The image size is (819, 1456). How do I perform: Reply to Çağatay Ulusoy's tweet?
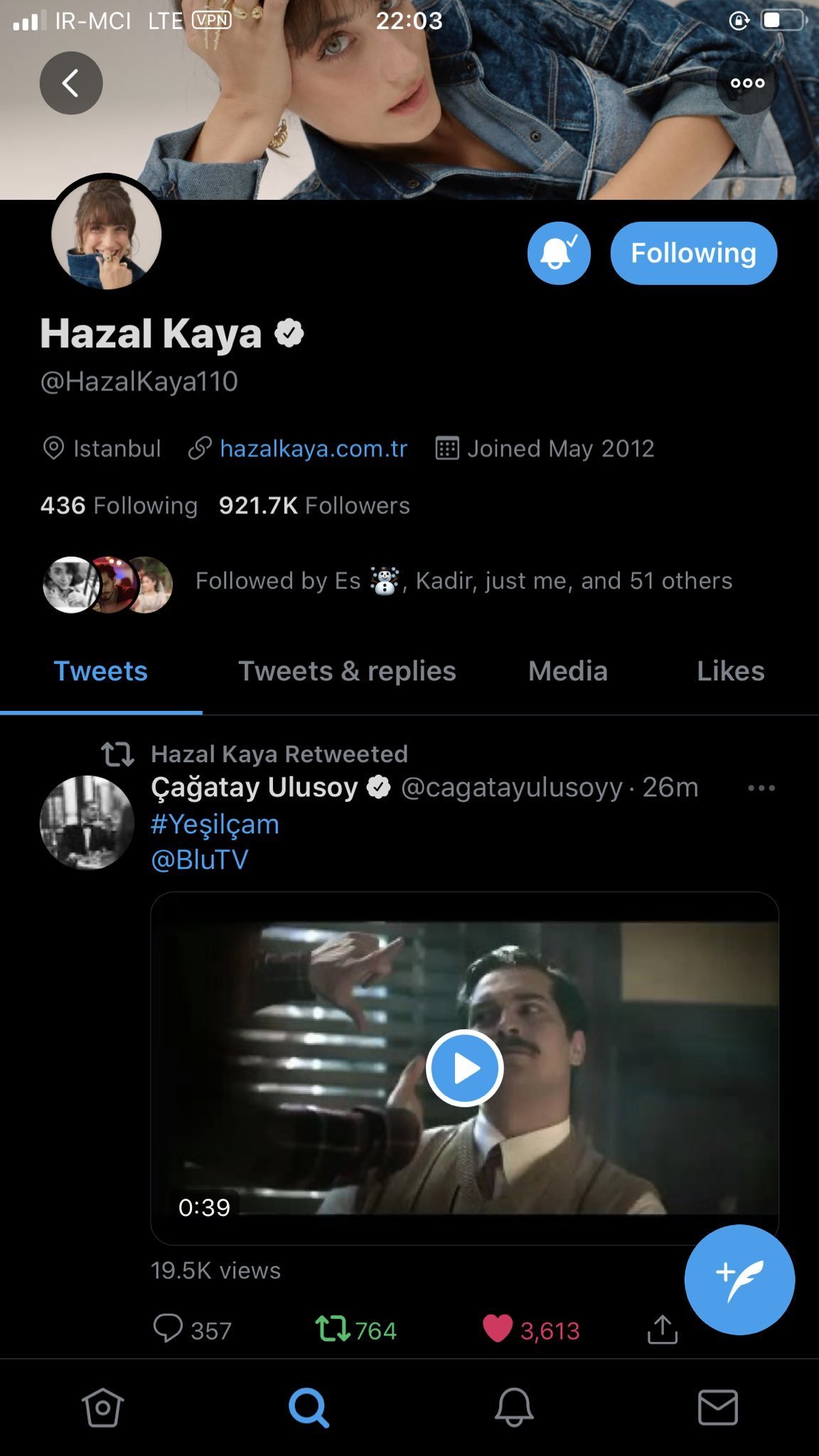click(x=168, y=1329)
